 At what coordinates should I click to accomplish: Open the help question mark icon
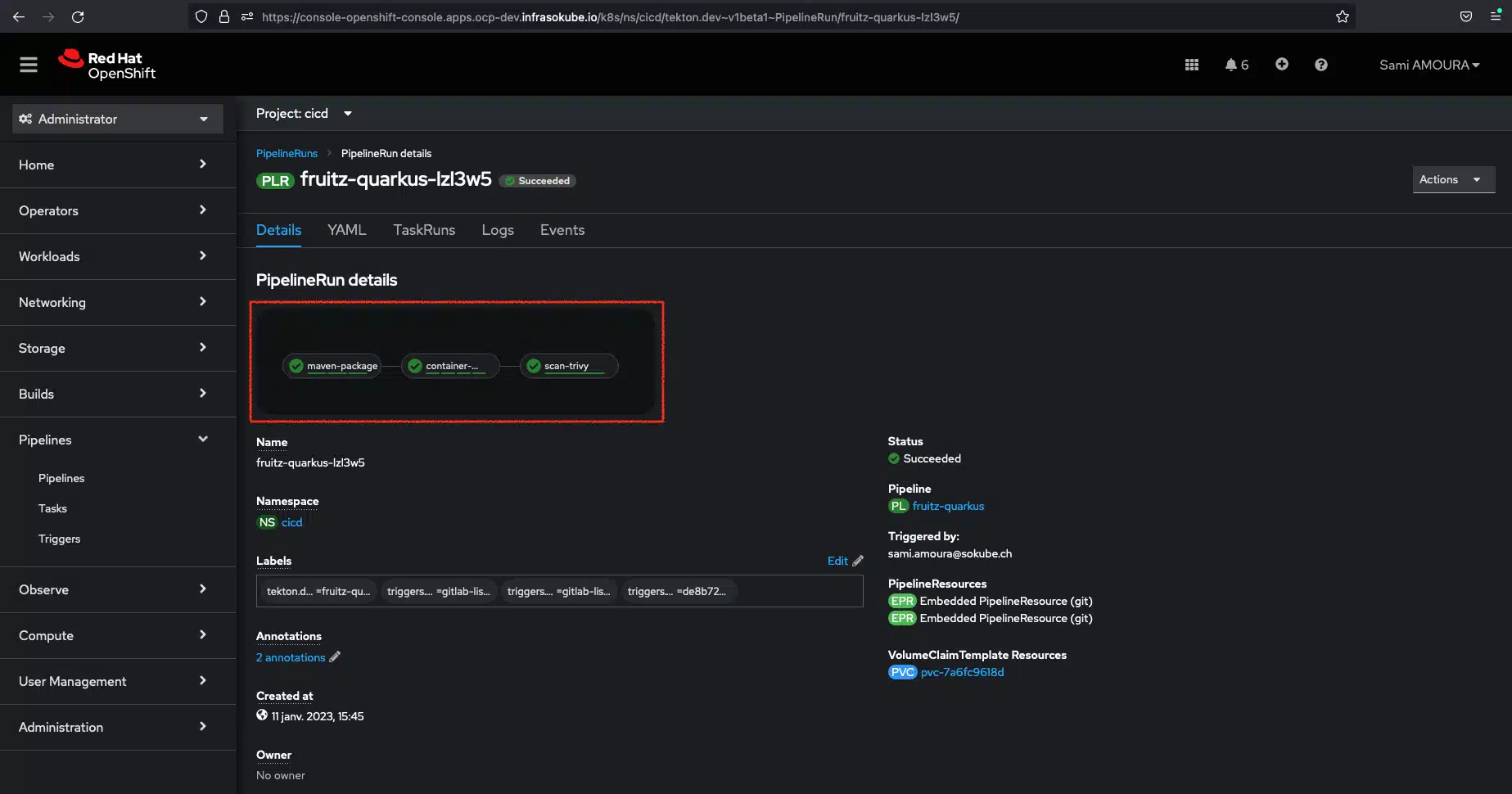1321,65
